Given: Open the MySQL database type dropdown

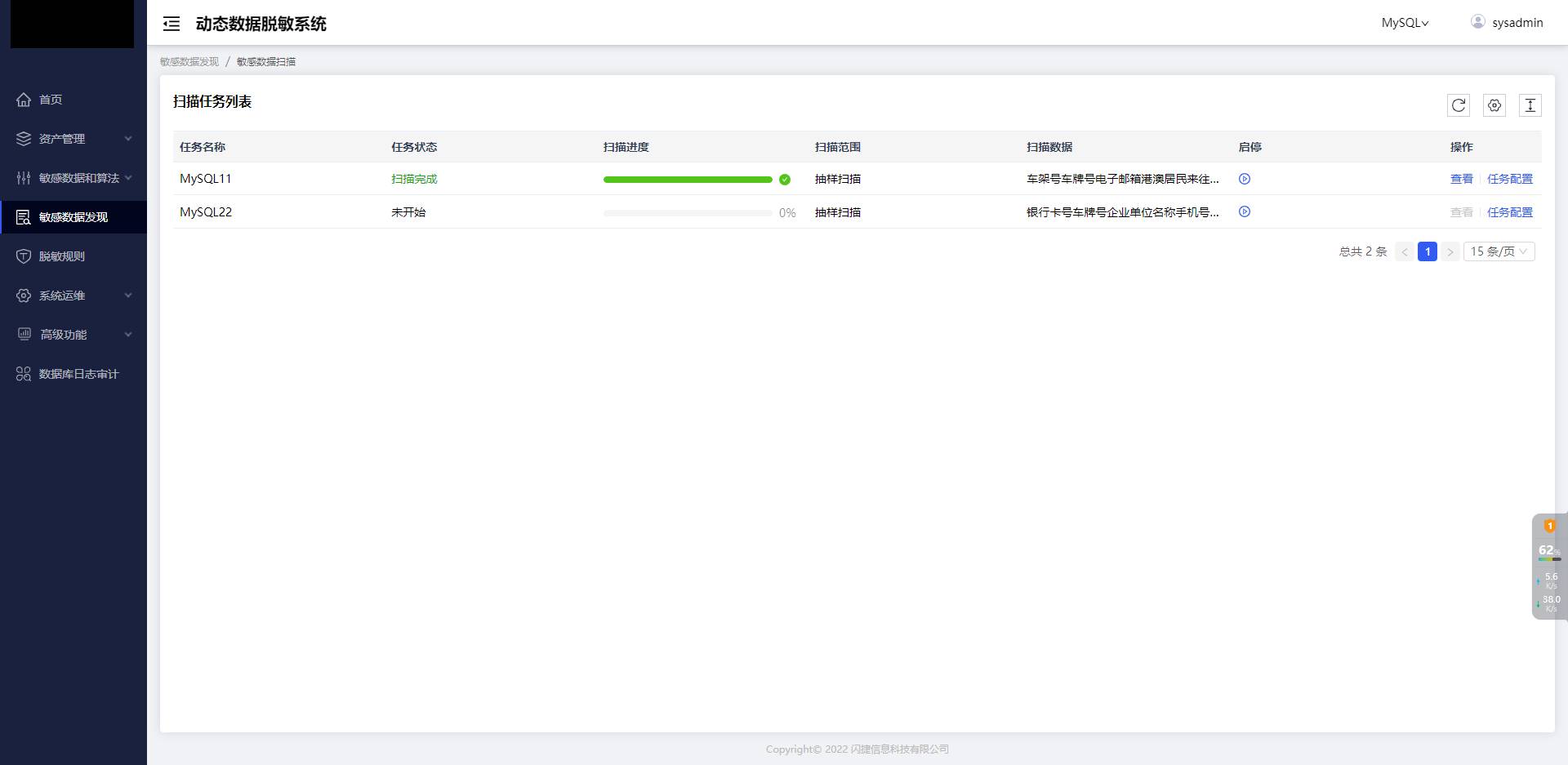Looking at the screenshot, I should (1405, 23).
